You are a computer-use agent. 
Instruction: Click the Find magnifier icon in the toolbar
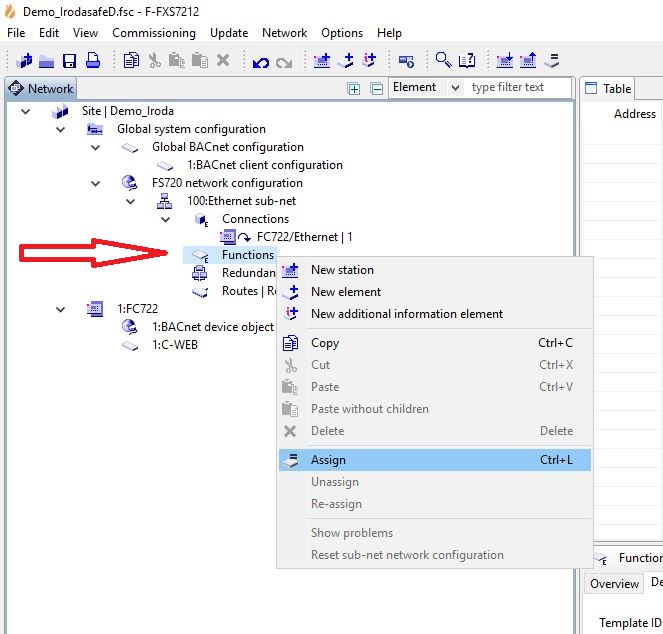click(442, 61)
